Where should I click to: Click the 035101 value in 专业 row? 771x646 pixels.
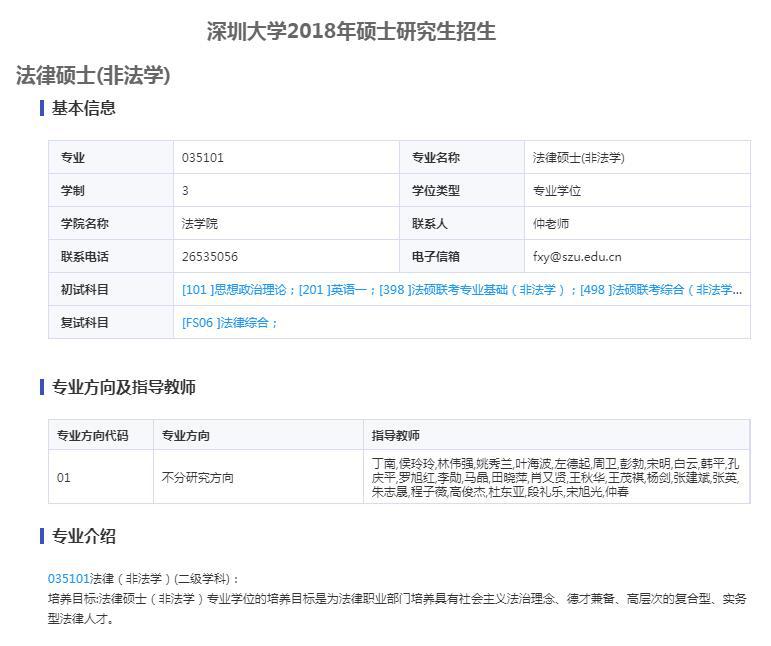pyautogui.click(x=203, y=158)
